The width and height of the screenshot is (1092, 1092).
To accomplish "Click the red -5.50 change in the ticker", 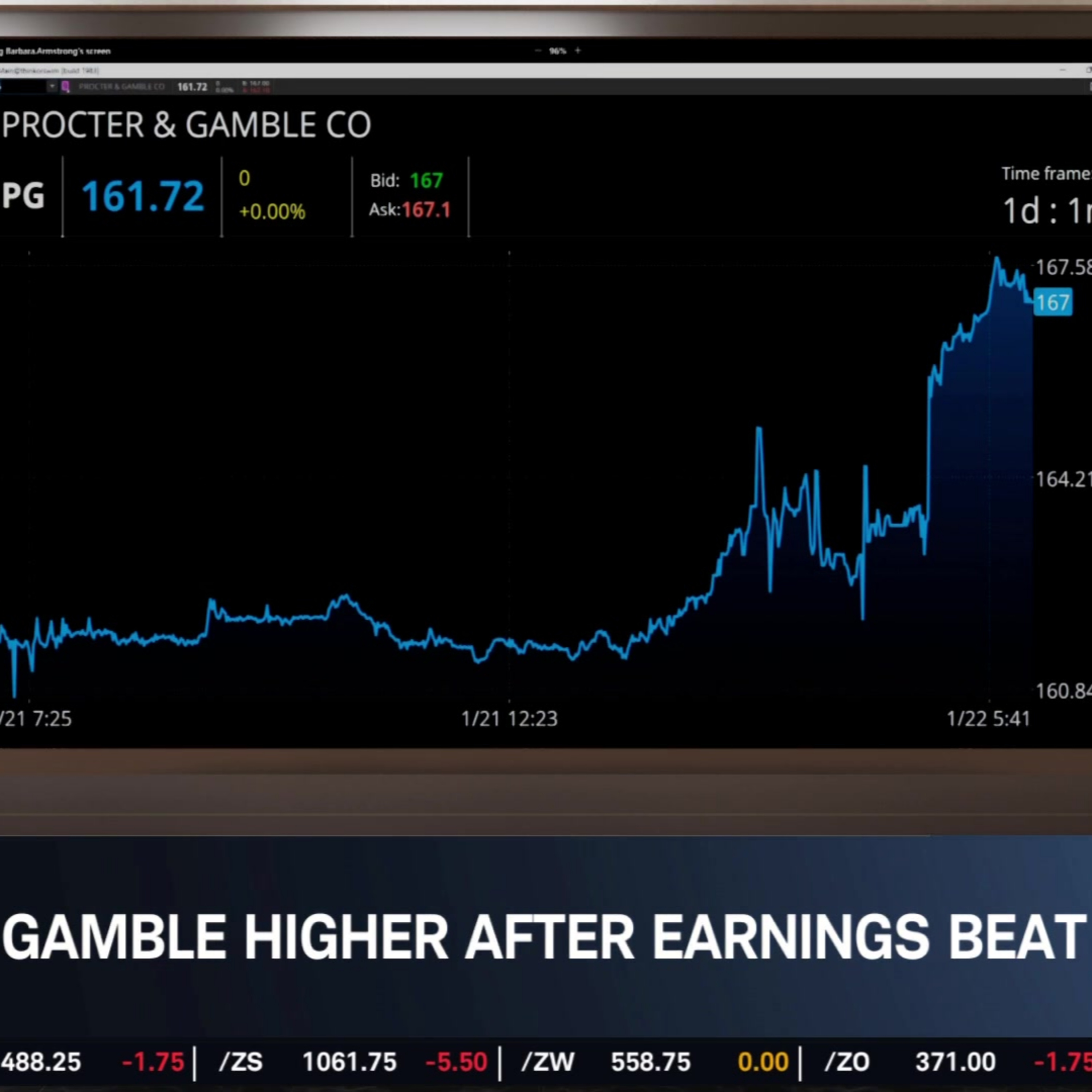I will (456, 1062).
